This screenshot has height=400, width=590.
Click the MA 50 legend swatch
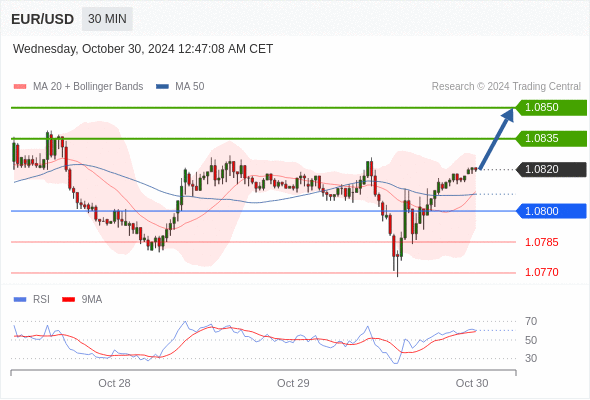click(x=162, y=87)
